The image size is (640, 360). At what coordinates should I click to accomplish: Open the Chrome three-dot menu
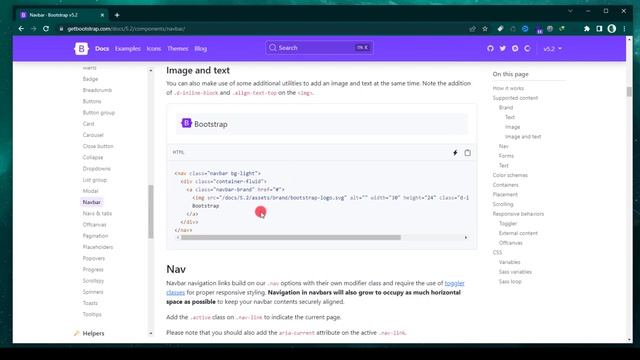pyautogui.click(x=624, y=29)
